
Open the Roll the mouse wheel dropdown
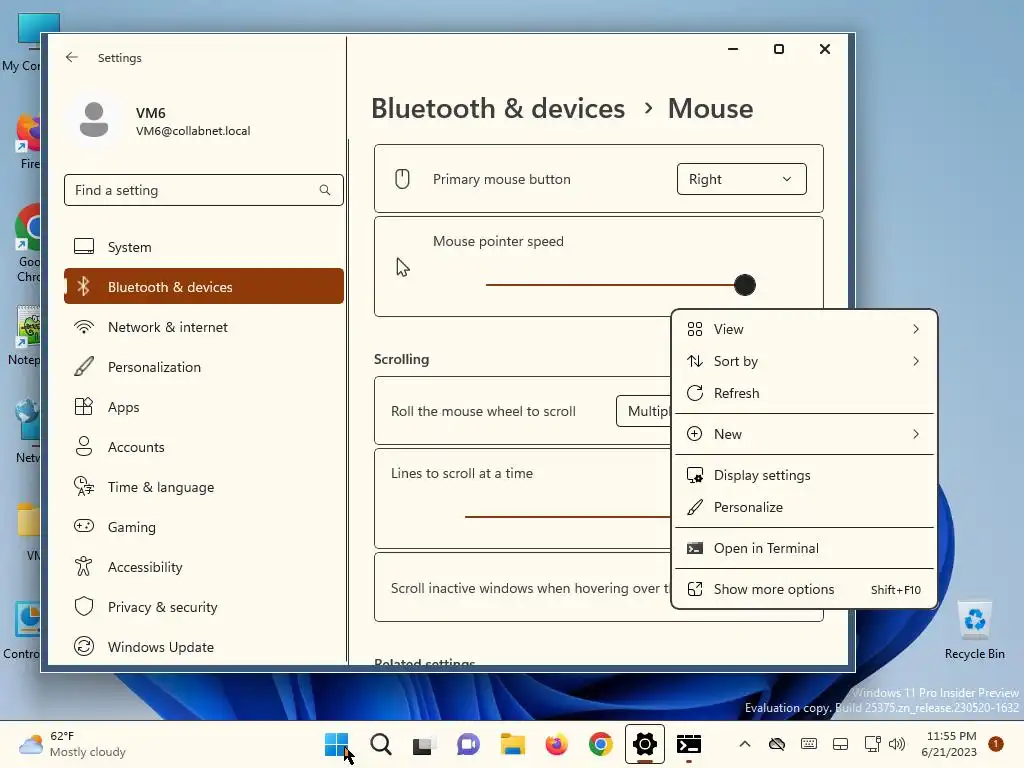(644, 411)
